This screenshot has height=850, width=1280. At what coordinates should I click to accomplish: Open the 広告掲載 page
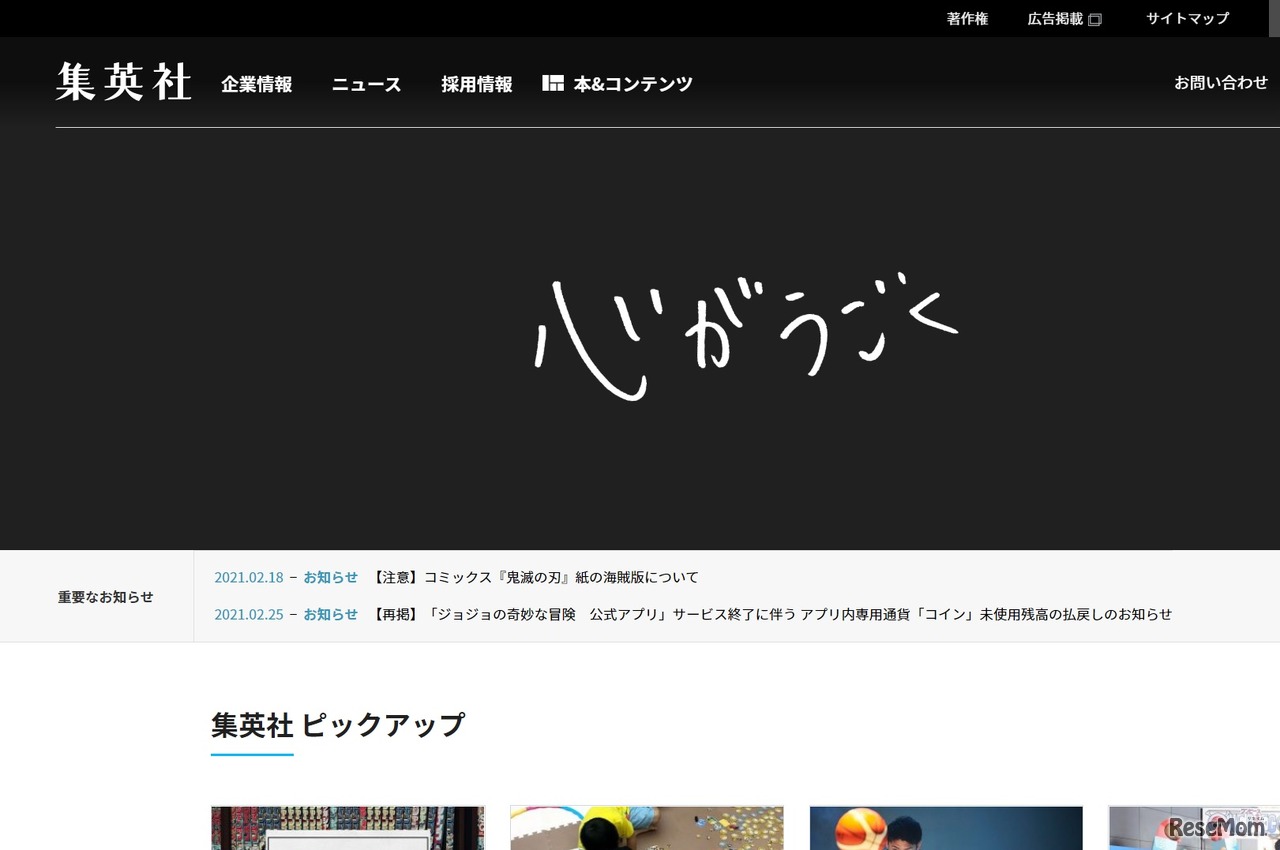1058,18
